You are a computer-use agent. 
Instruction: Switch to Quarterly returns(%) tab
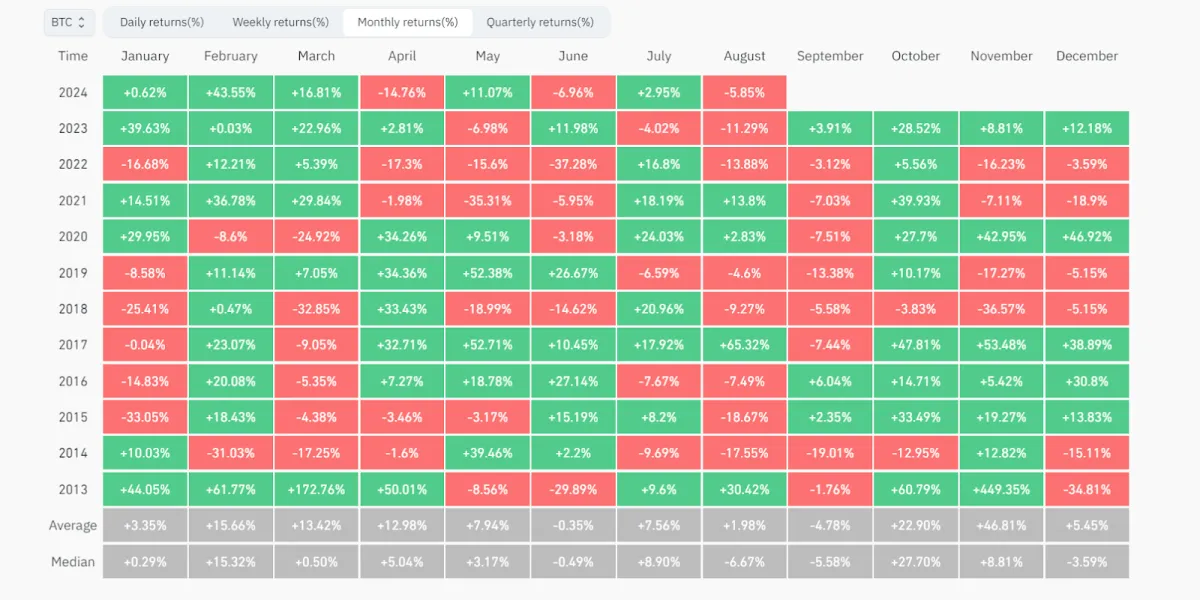point(540,22)
